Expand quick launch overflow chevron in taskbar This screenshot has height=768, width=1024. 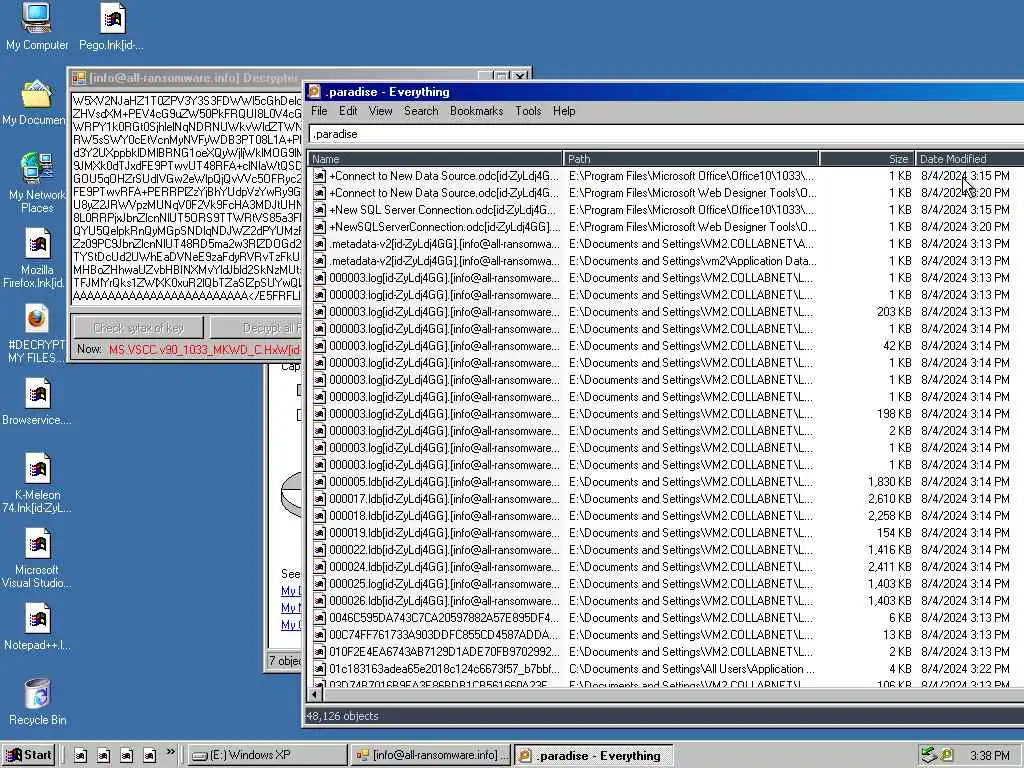[x=170, y=752]
